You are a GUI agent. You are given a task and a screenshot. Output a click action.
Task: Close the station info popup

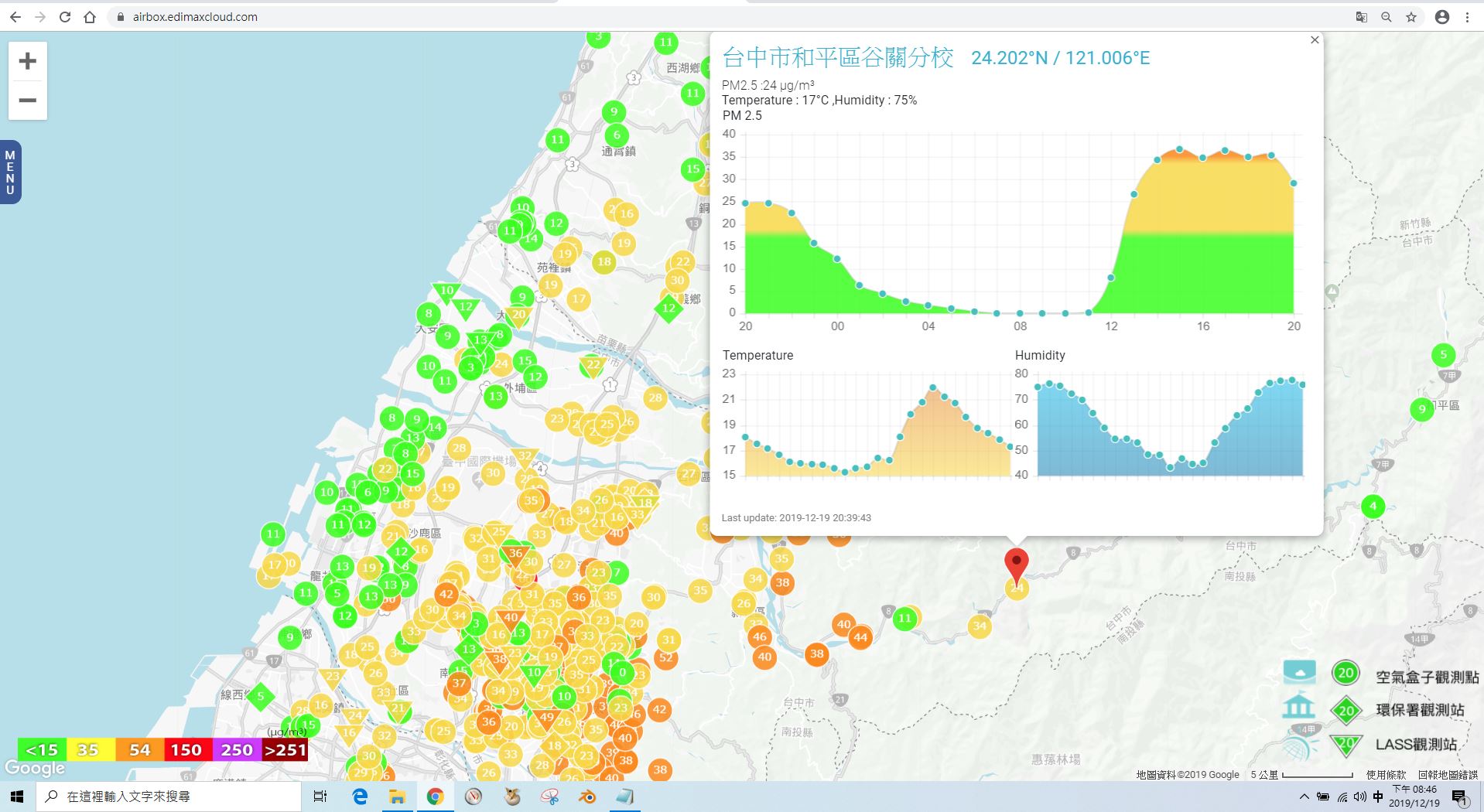1315,40
